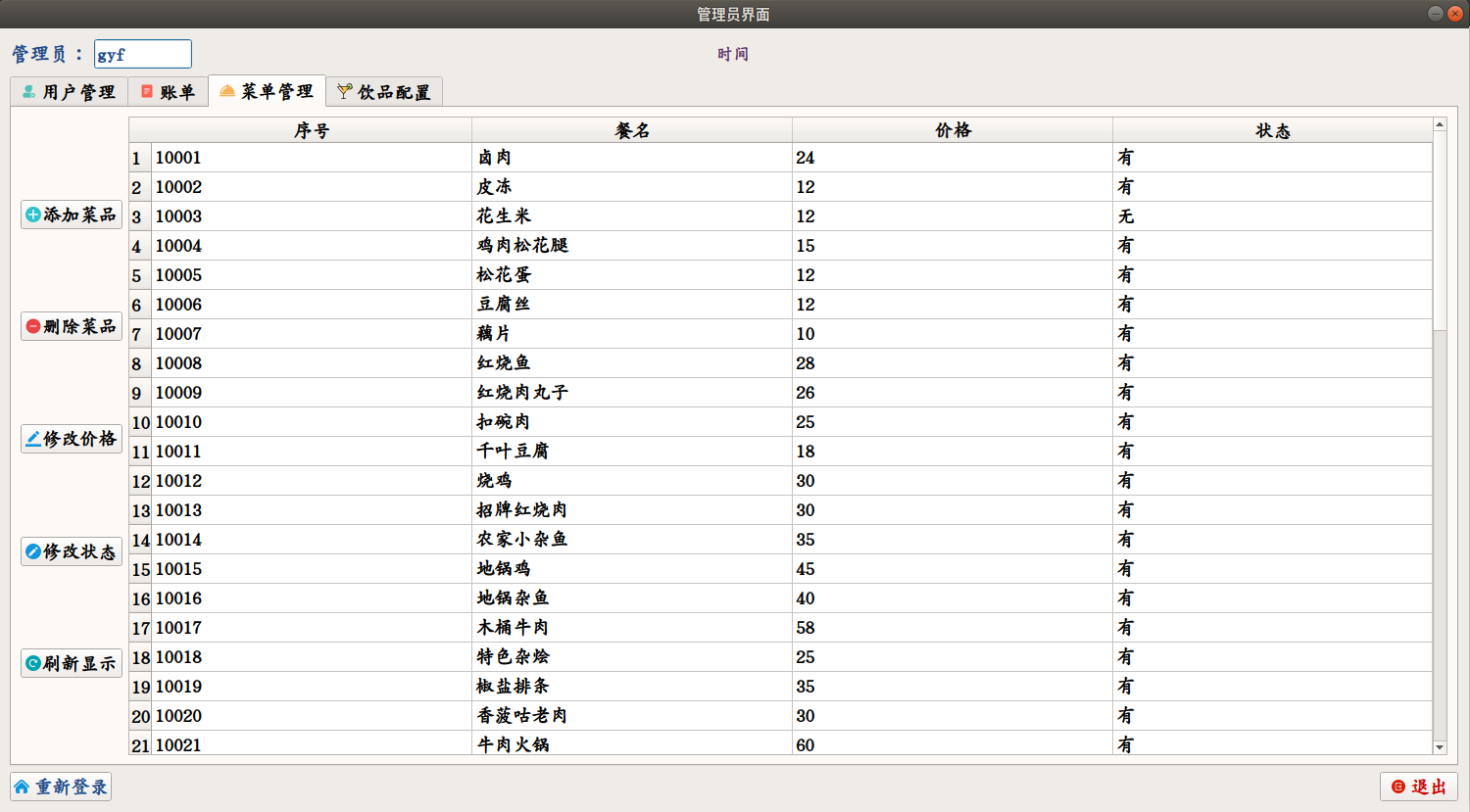1470x812 pixels.
Task: Click the red bill icon on 账单 tab
Action: click(x=147, y=91)
